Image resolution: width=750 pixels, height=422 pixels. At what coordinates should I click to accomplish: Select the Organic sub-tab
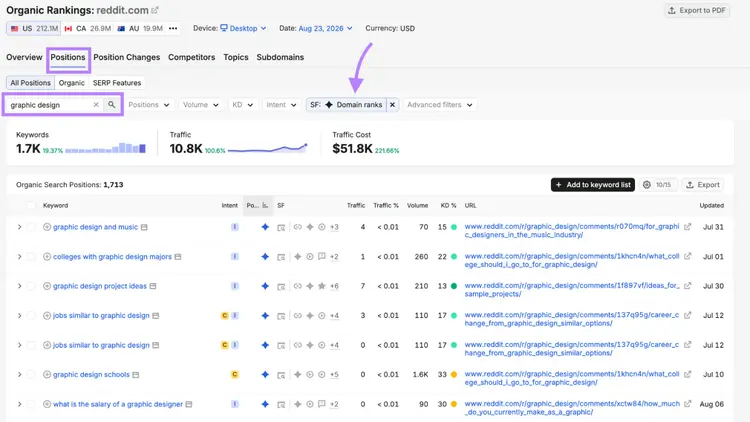point(72,83)
